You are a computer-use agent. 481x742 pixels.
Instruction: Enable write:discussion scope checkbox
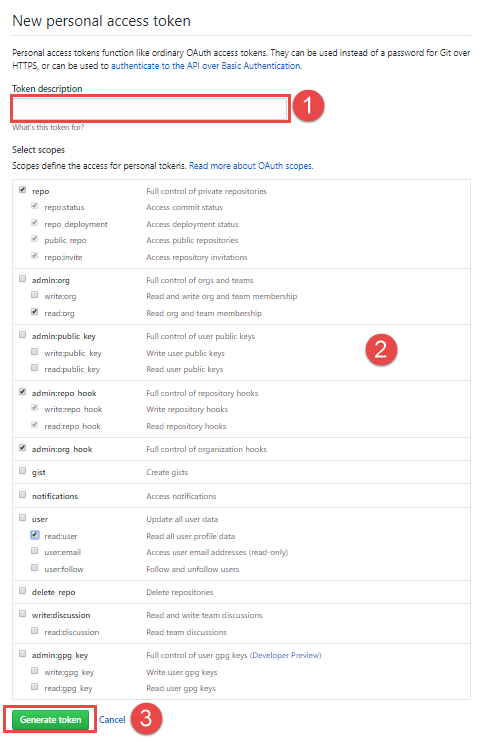(x=22, y=614)
